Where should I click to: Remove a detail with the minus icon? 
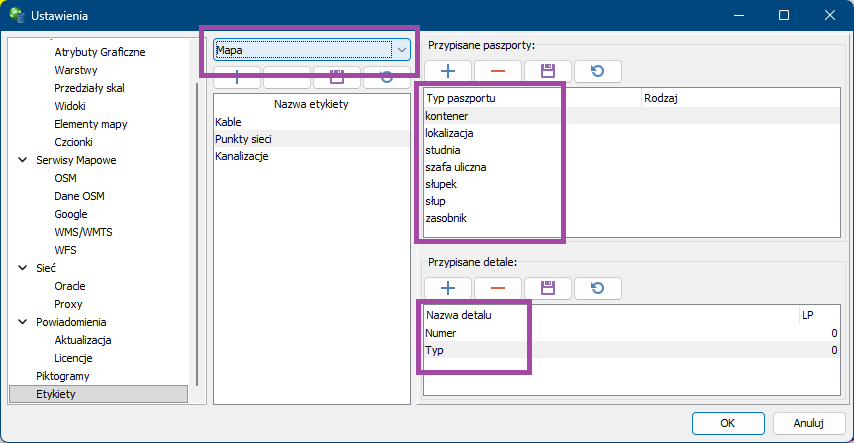(498, 288)
